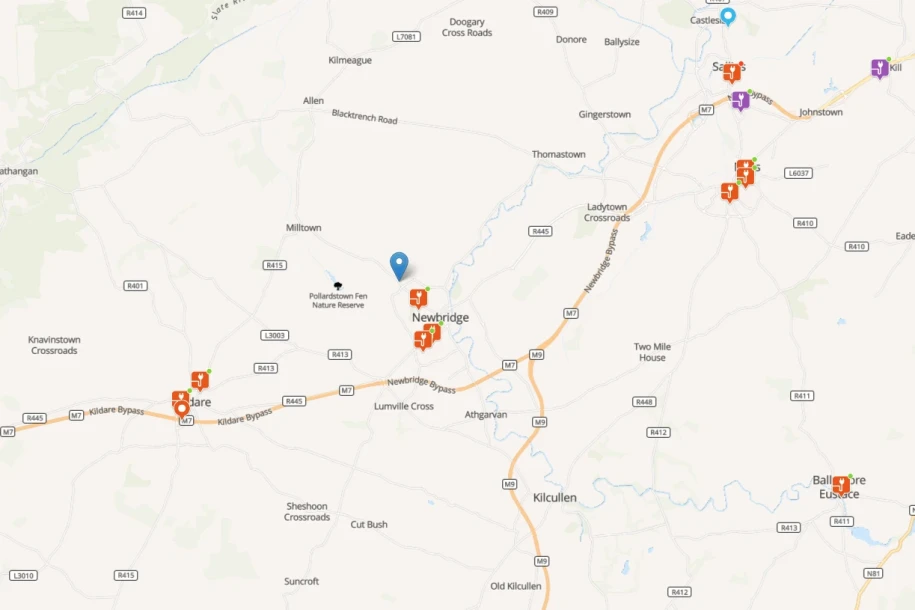Open the charger marker at Ballymore Eustace
The width and height of the screenshot is (915, 610).
pyautogui.click(x=841, y=485)
